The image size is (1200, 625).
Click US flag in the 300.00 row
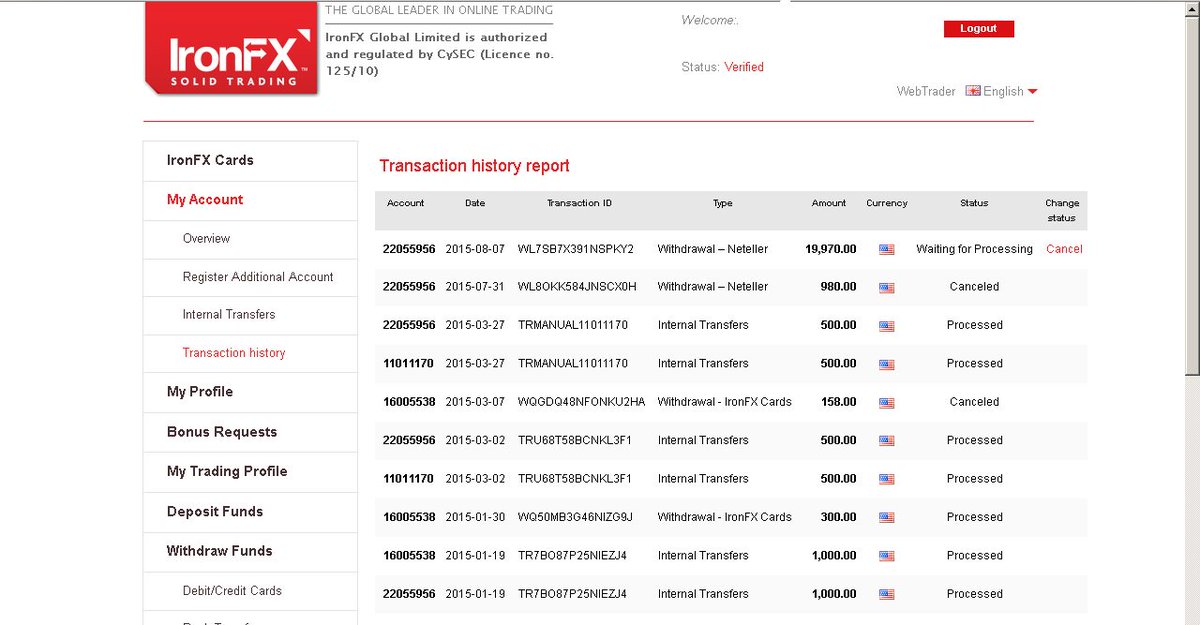coord(887,517)
